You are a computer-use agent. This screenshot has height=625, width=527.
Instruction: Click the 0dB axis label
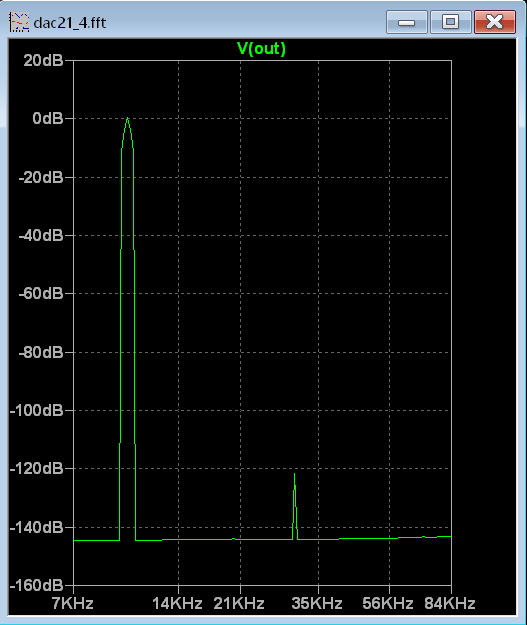[47, 118]
